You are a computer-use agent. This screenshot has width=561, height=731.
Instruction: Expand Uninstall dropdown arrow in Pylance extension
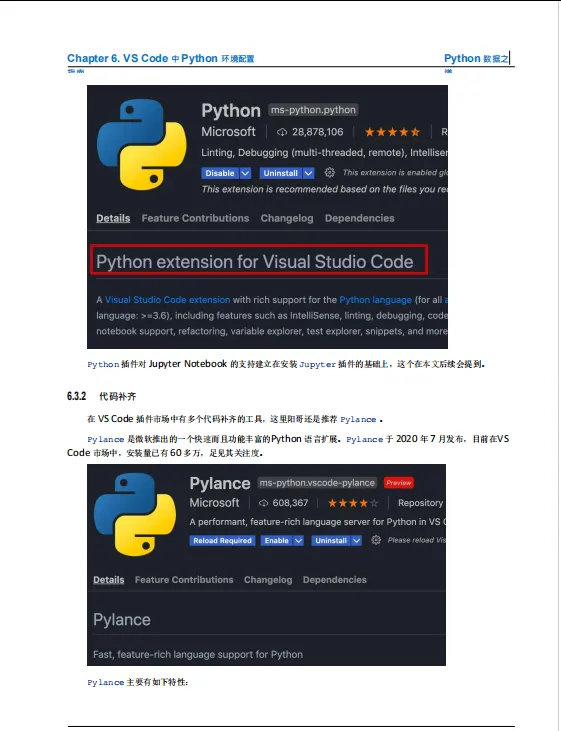tap(356, 540)
